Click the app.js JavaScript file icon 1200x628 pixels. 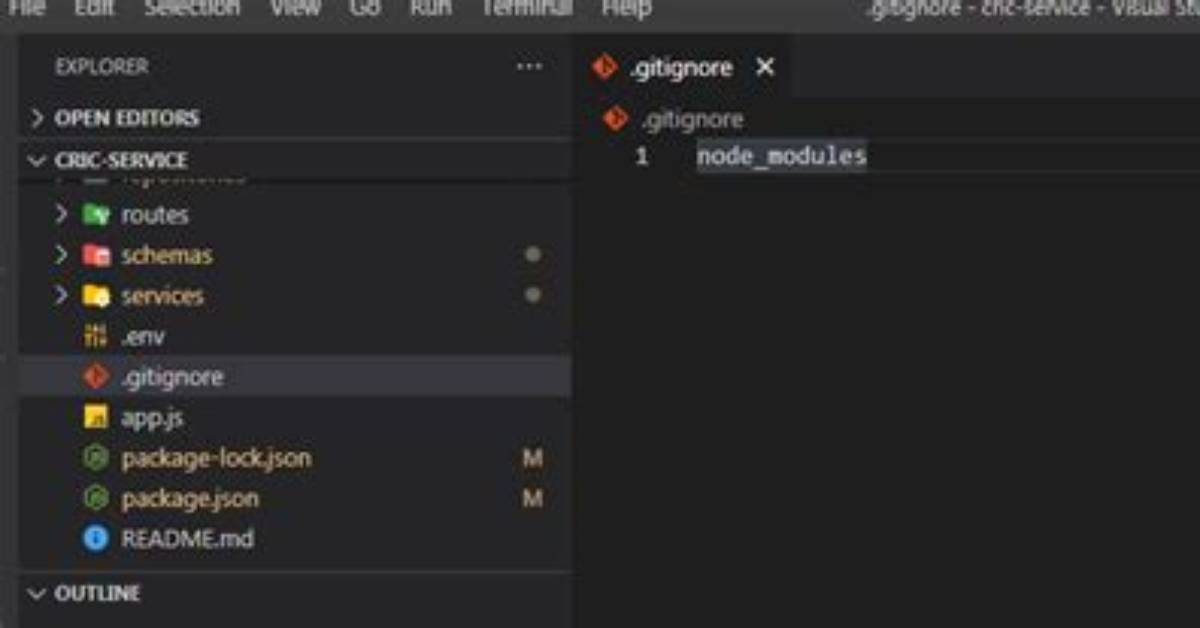tap(96, 418)
